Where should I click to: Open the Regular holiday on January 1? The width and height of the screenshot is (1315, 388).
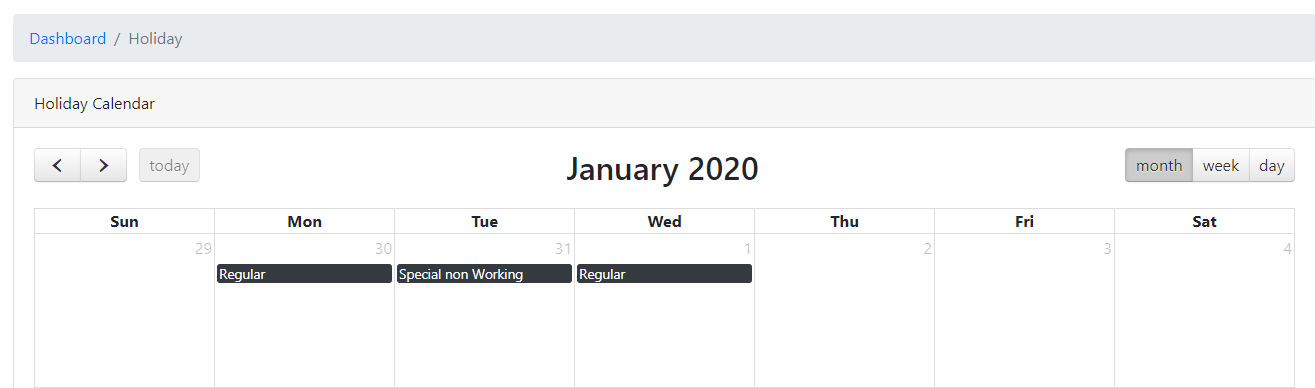[x=664, y=274]
